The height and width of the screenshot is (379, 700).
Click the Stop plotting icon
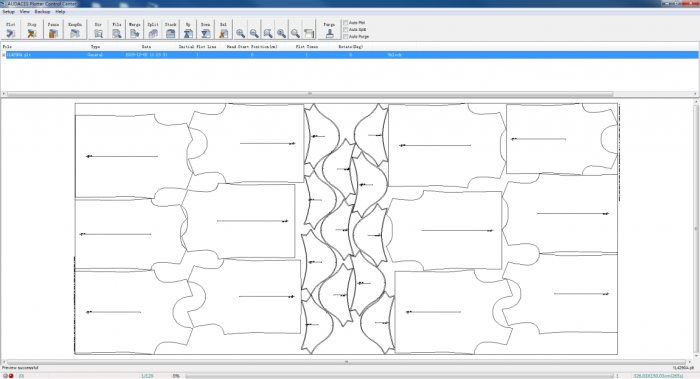[32, 30]
